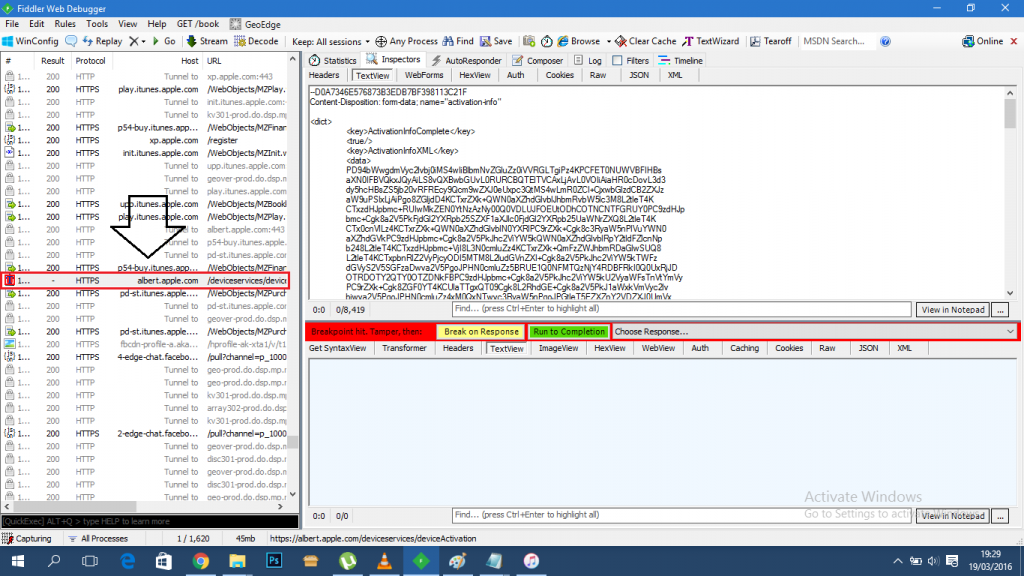Click in the MSDN Search field
This screenshot has width=1024, height=576.
point(838,41)
